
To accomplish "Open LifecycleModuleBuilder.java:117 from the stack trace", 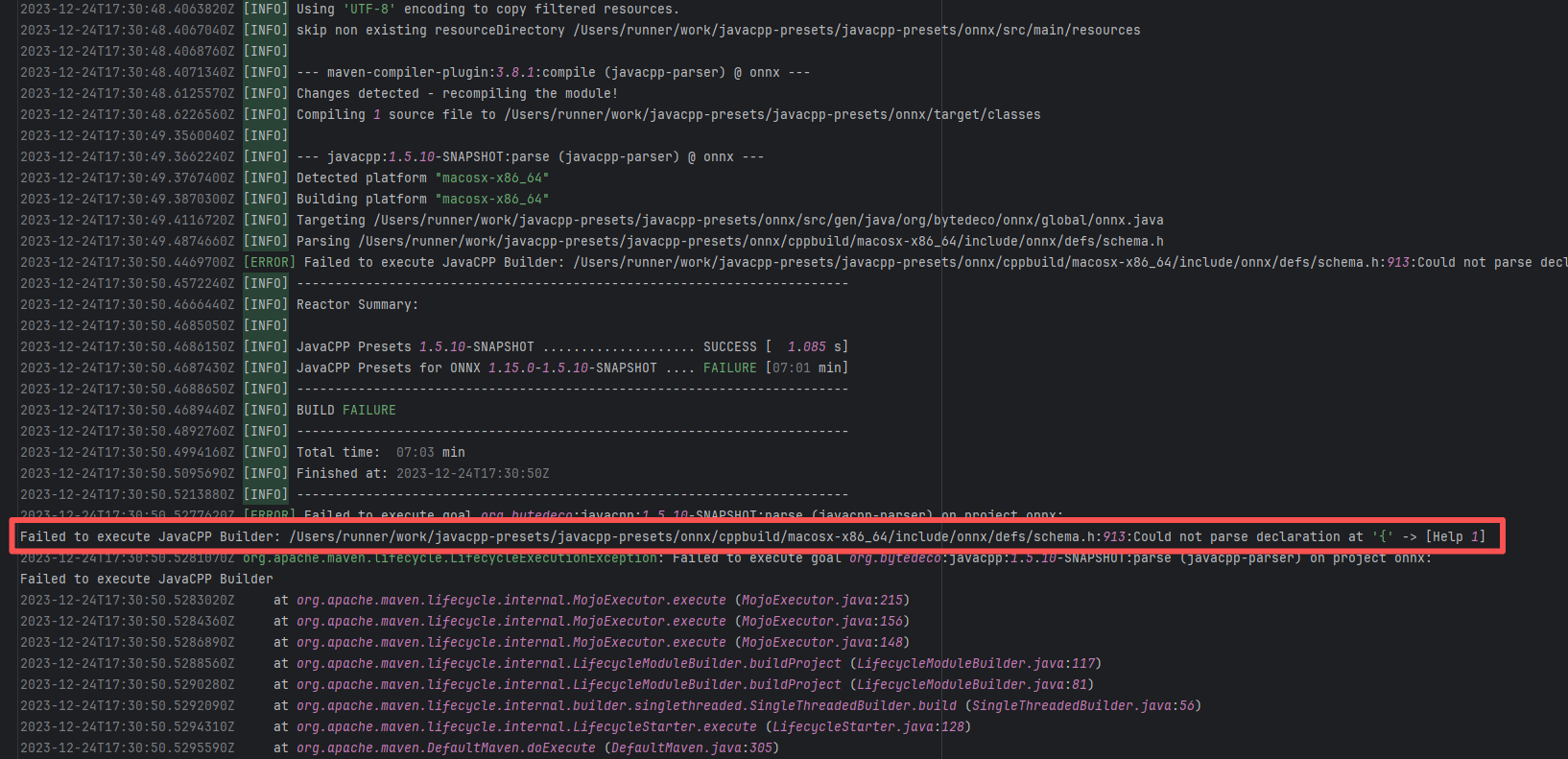I will tap(976, 663).
